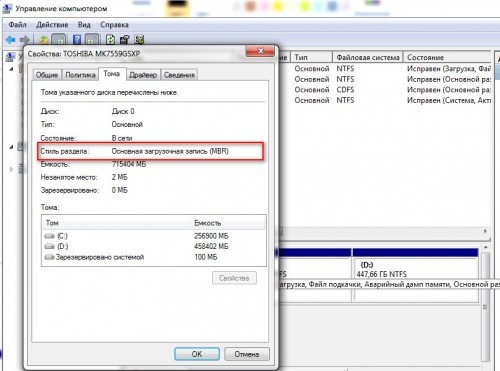
Task: Open the Справка menu
Action: tap(114, 25)
